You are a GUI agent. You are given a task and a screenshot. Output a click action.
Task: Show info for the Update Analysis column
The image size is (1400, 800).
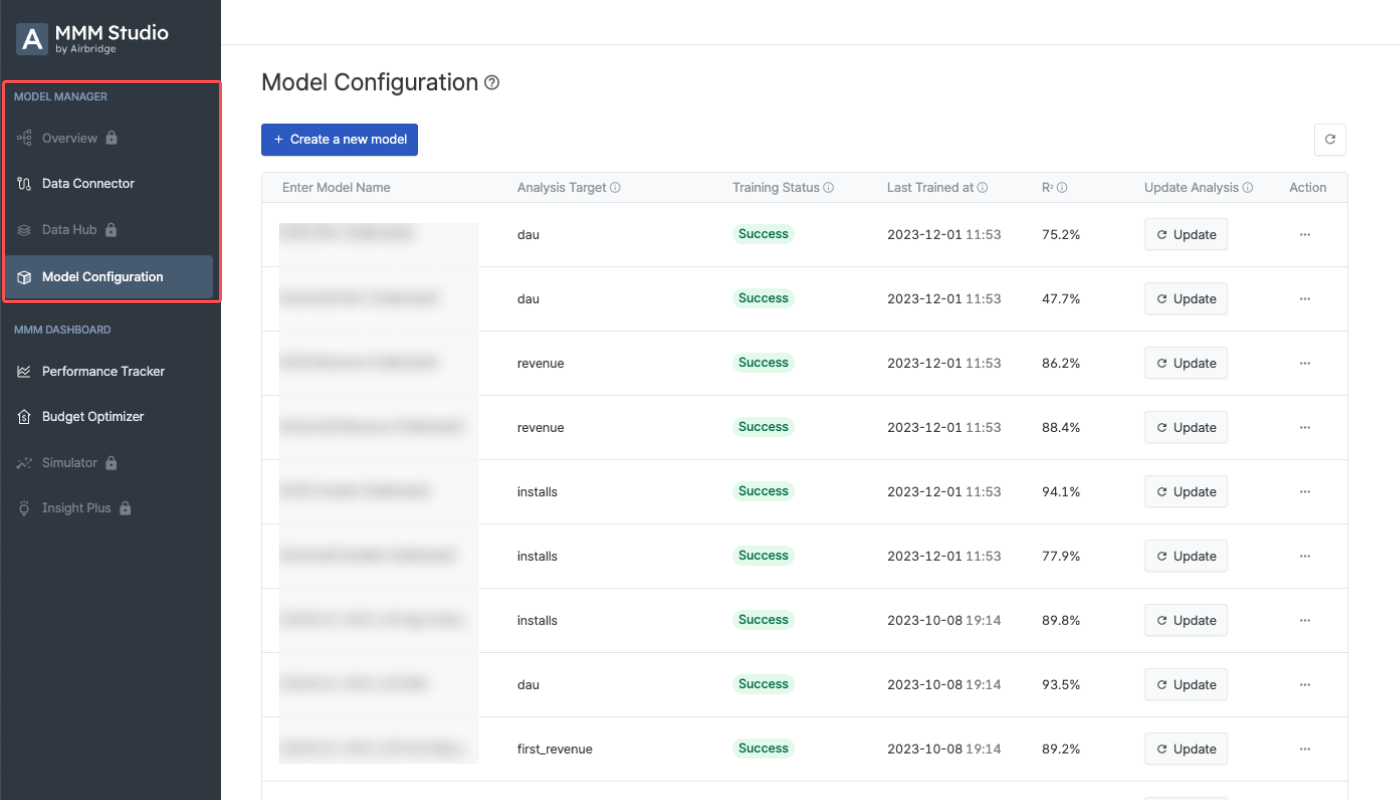tap(1247, 188)
